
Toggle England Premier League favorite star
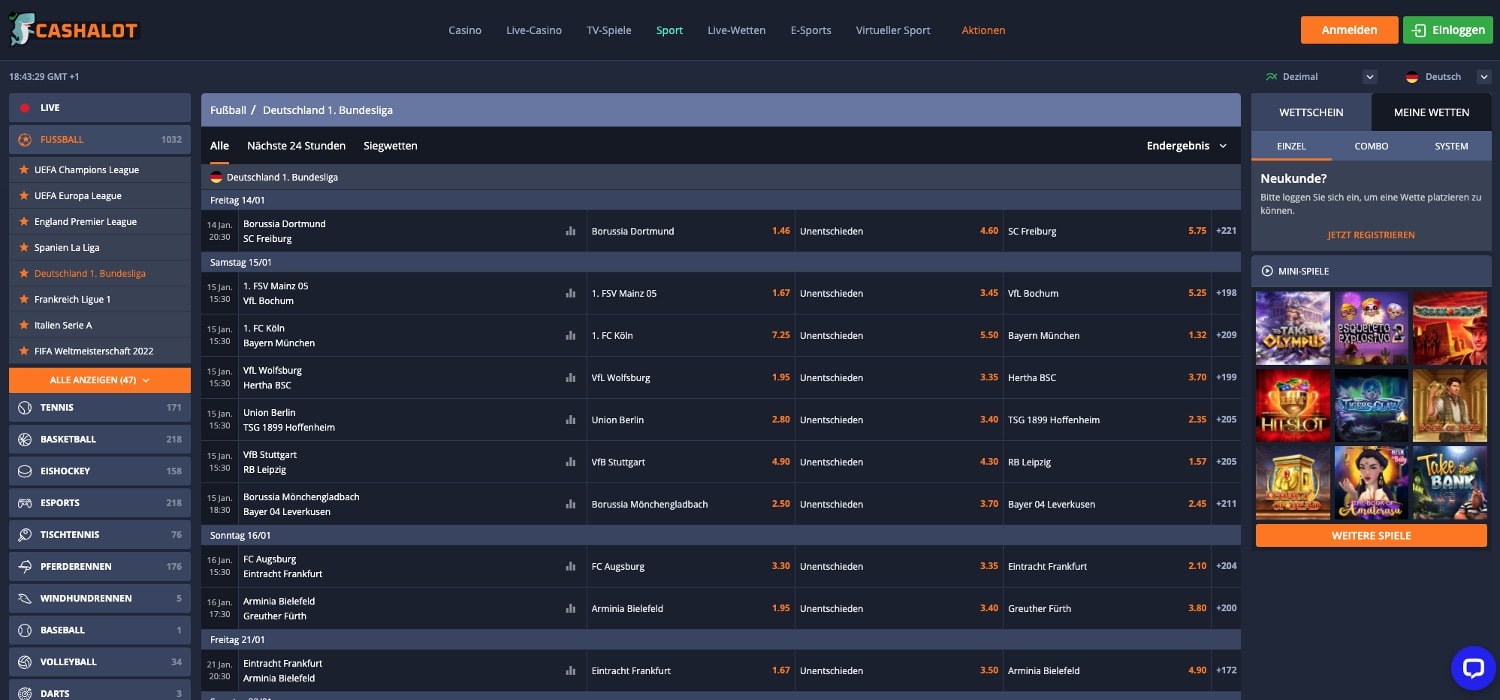[x=24, y=221]
